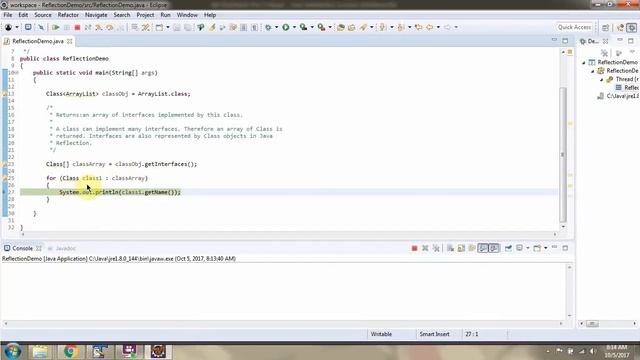
Task: Open the Coverage launch dropdown arrow
Action: [x=312, y=27]
